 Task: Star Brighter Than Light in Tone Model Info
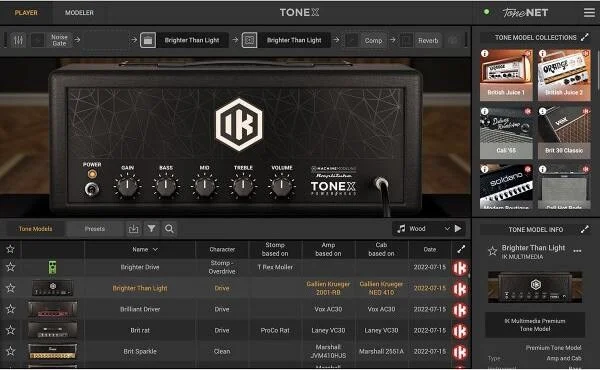coord(492,251)
